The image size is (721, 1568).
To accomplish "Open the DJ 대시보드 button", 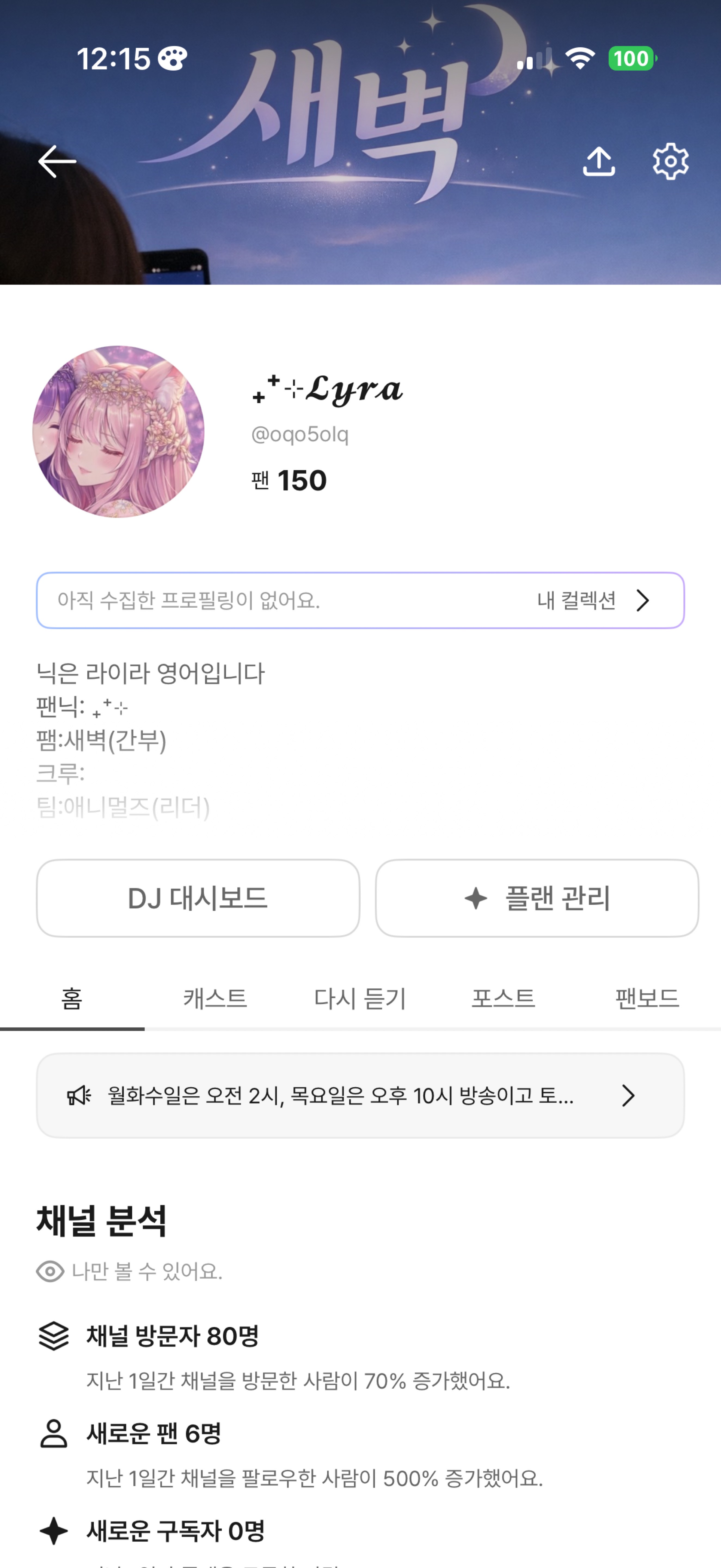I will (x=198, y=898).
